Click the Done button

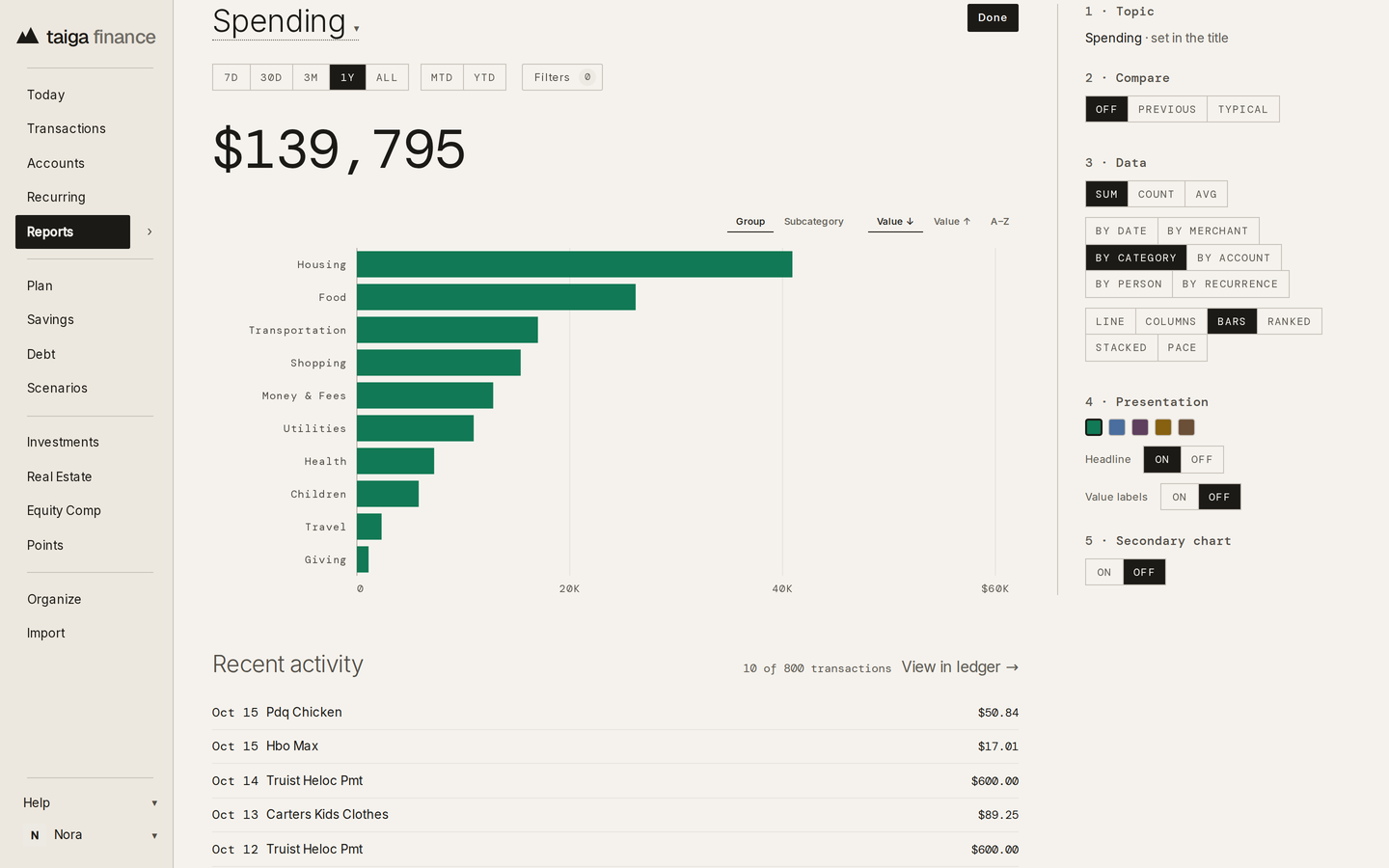coord(993,17)
